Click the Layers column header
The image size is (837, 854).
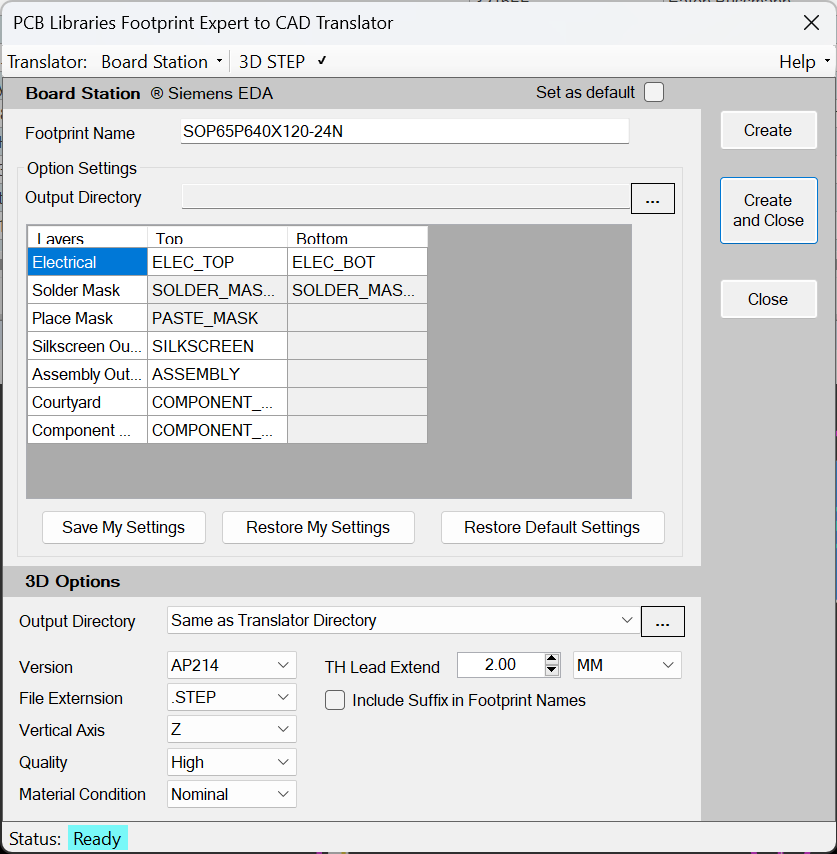pyautogui.click(x=87, y=237)
